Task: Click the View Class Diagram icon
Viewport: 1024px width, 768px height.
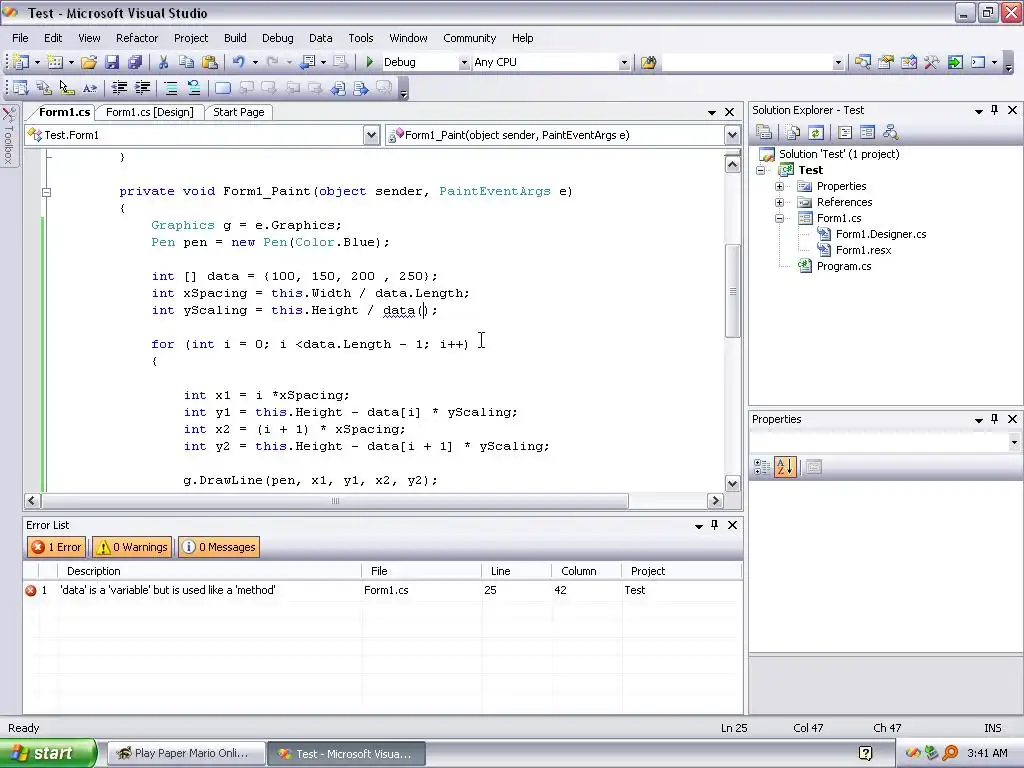Action: click(890, 133)
